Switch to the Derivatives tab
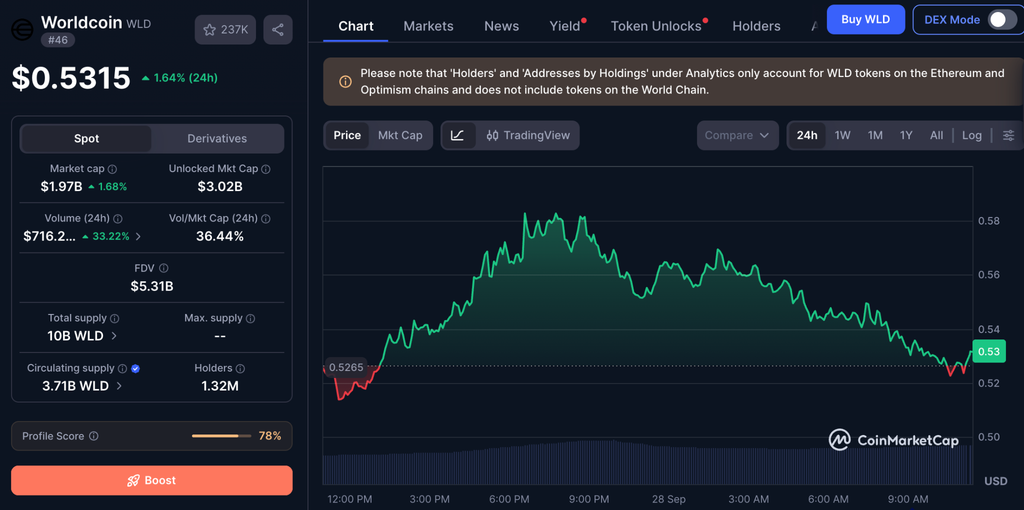 click(217, 138)
